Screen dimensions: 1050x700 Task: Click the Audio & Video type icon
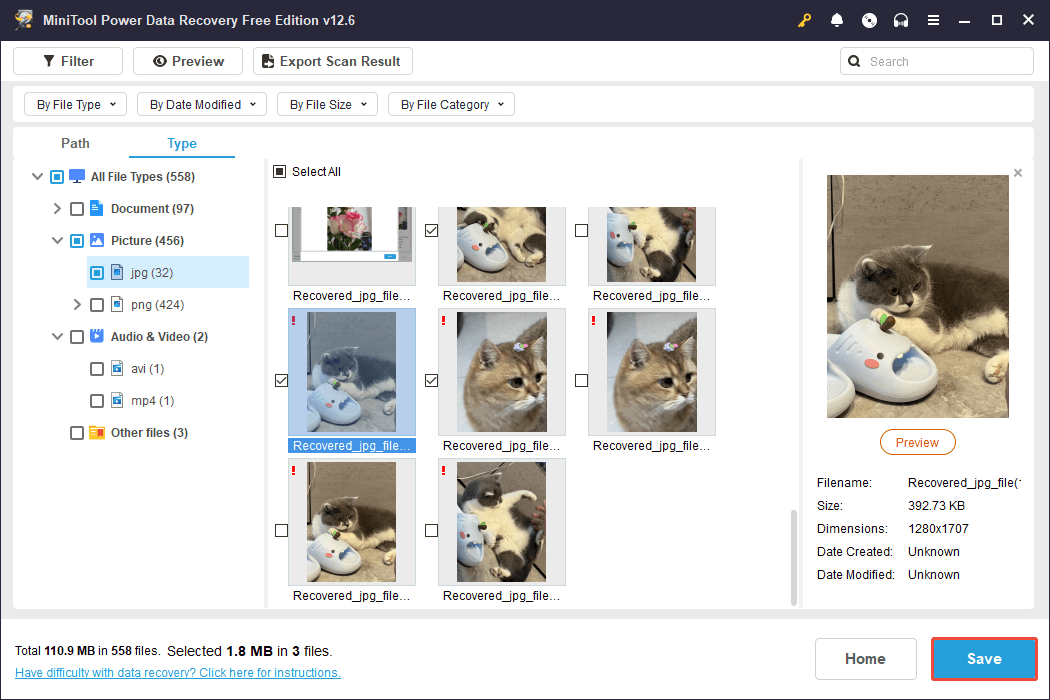(x=97, y=337)
